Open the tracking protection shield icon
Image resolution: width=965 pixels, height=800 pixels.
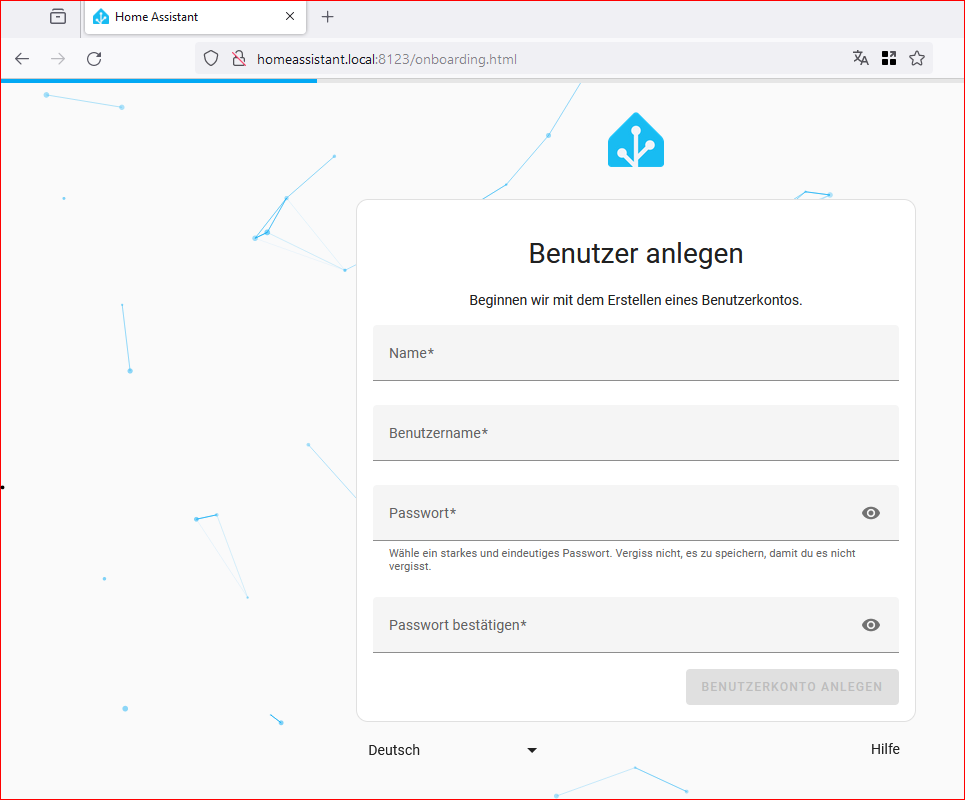click(211, 58)
